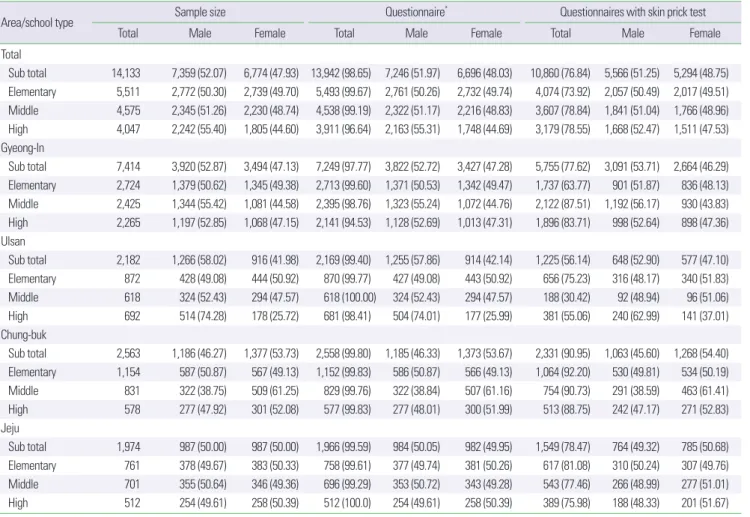Select the value '10,860 (76.84)'
The width and height of the screenshot is (750, 517).
click(560, 73)
